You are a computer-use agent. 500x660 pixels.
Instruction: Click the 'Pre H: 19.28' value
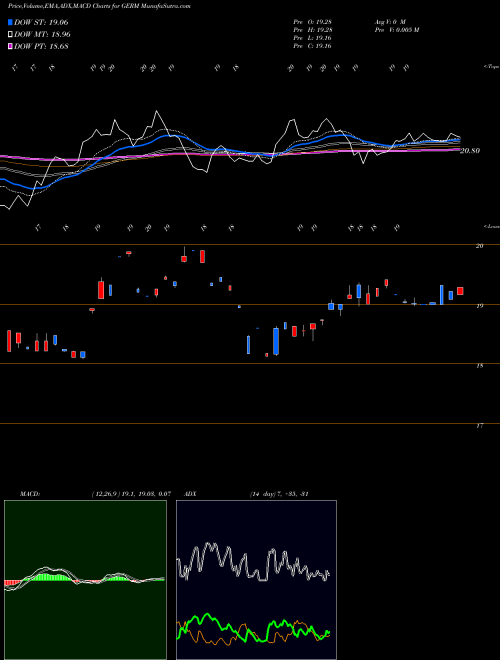(313, 30)
